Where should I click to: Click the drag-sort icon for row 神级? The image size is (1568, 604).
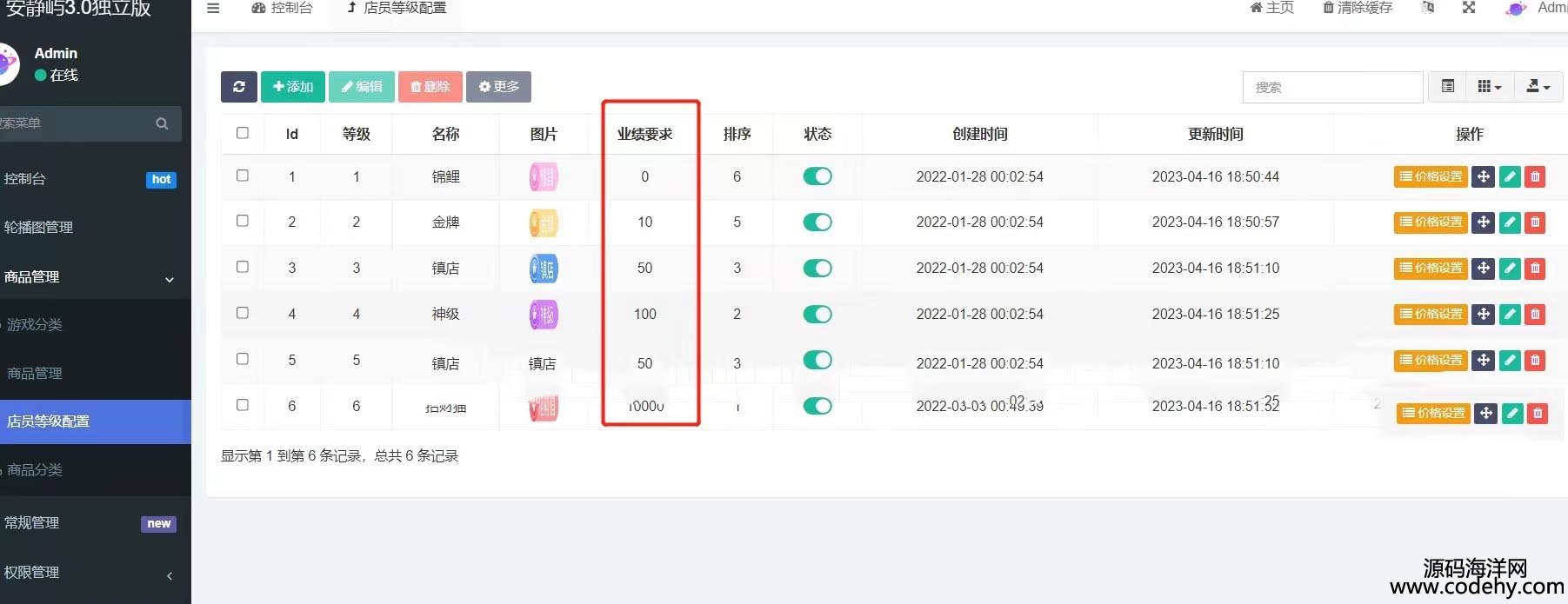tap(1484, 314)
